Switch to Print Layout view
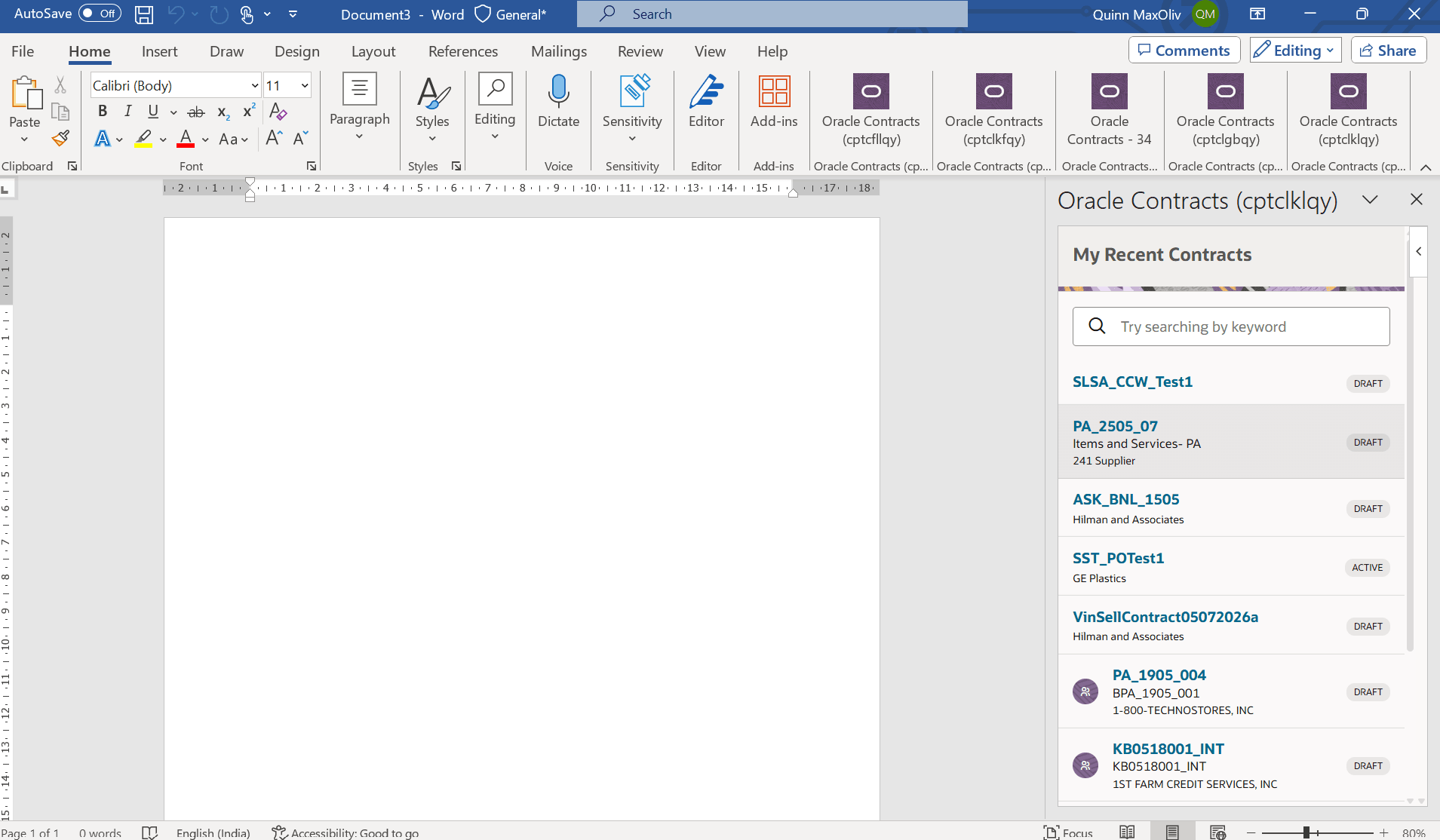This screenshot has width=1440, height=840. click(1172, 832)
